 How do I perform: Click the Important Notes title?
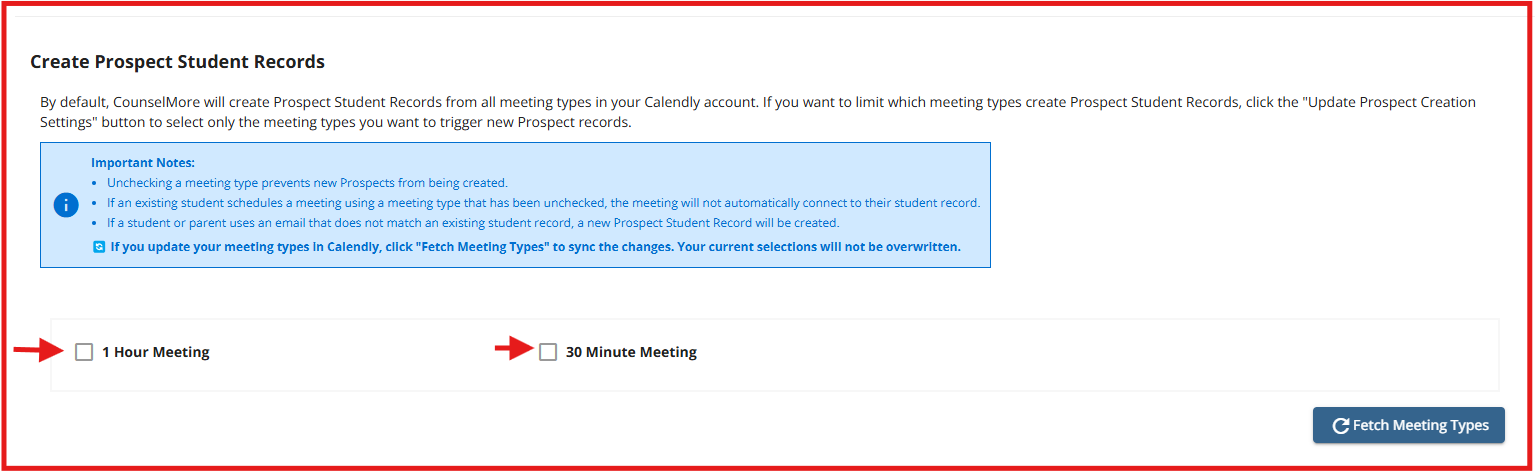(142, 162)
